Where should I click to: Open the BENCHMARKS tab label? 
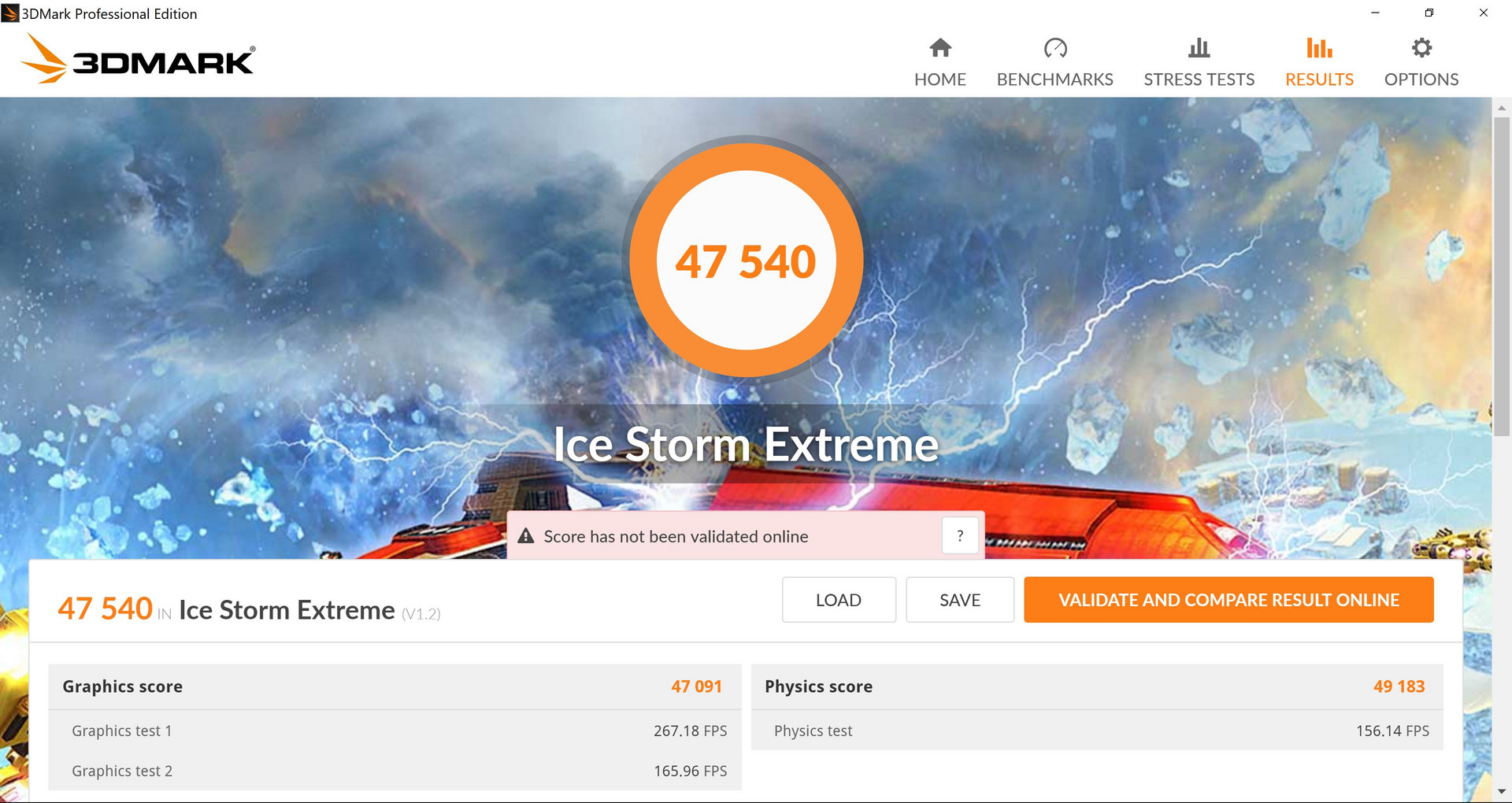click(x=1055, y=80)
